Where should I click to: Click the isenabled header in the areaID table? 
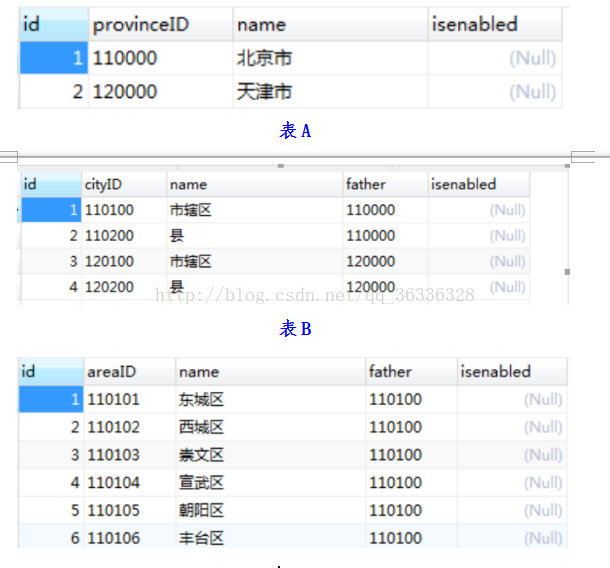pos(512,372)
